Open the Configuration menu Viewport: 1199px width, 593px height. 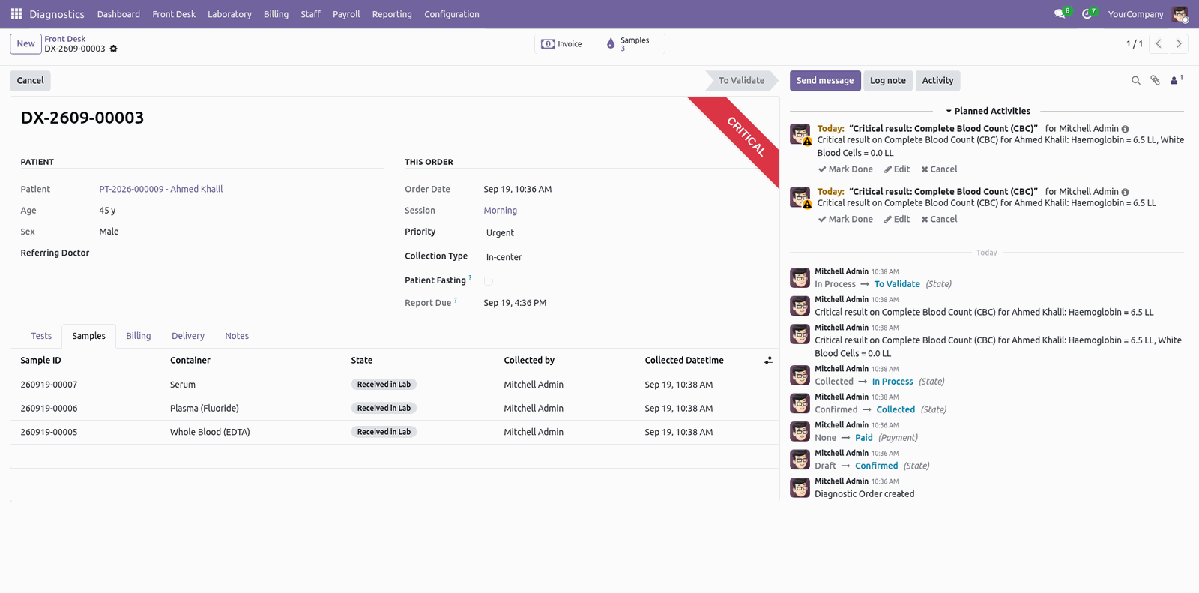point(452,14)
